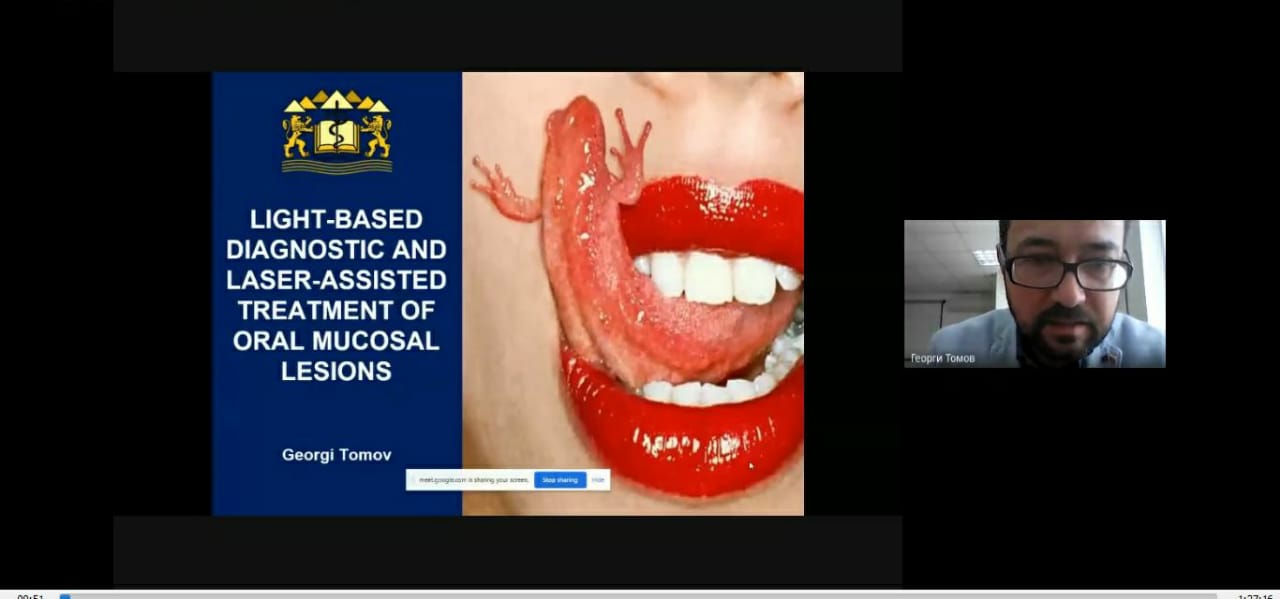Click the Георги Томов participant name label
Screen dimensions: 1280x599
pyautogui.click(x=942, y=358)
